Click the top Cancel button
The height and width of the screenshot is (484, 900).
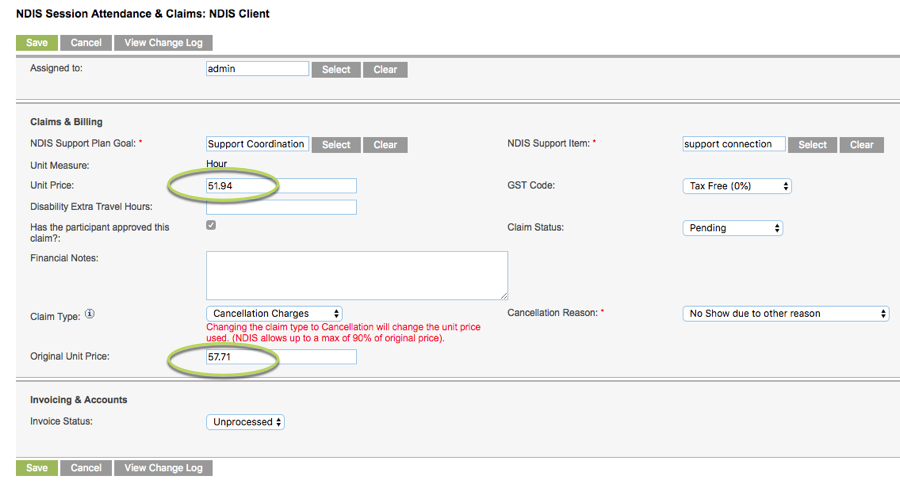click(86, 42)
